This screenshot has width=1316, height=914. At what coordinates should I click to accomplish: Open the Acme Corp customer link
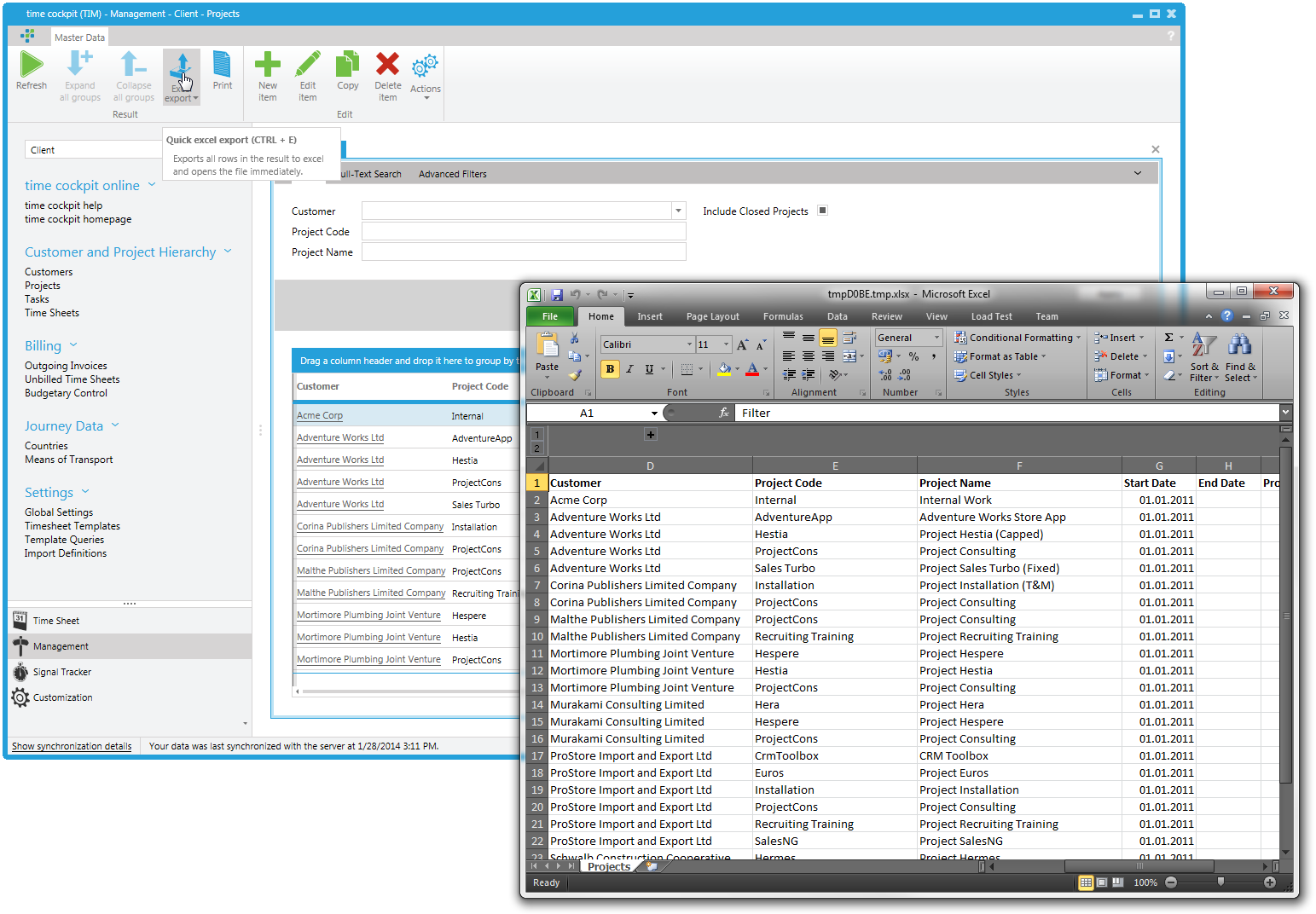coord(320,415)
